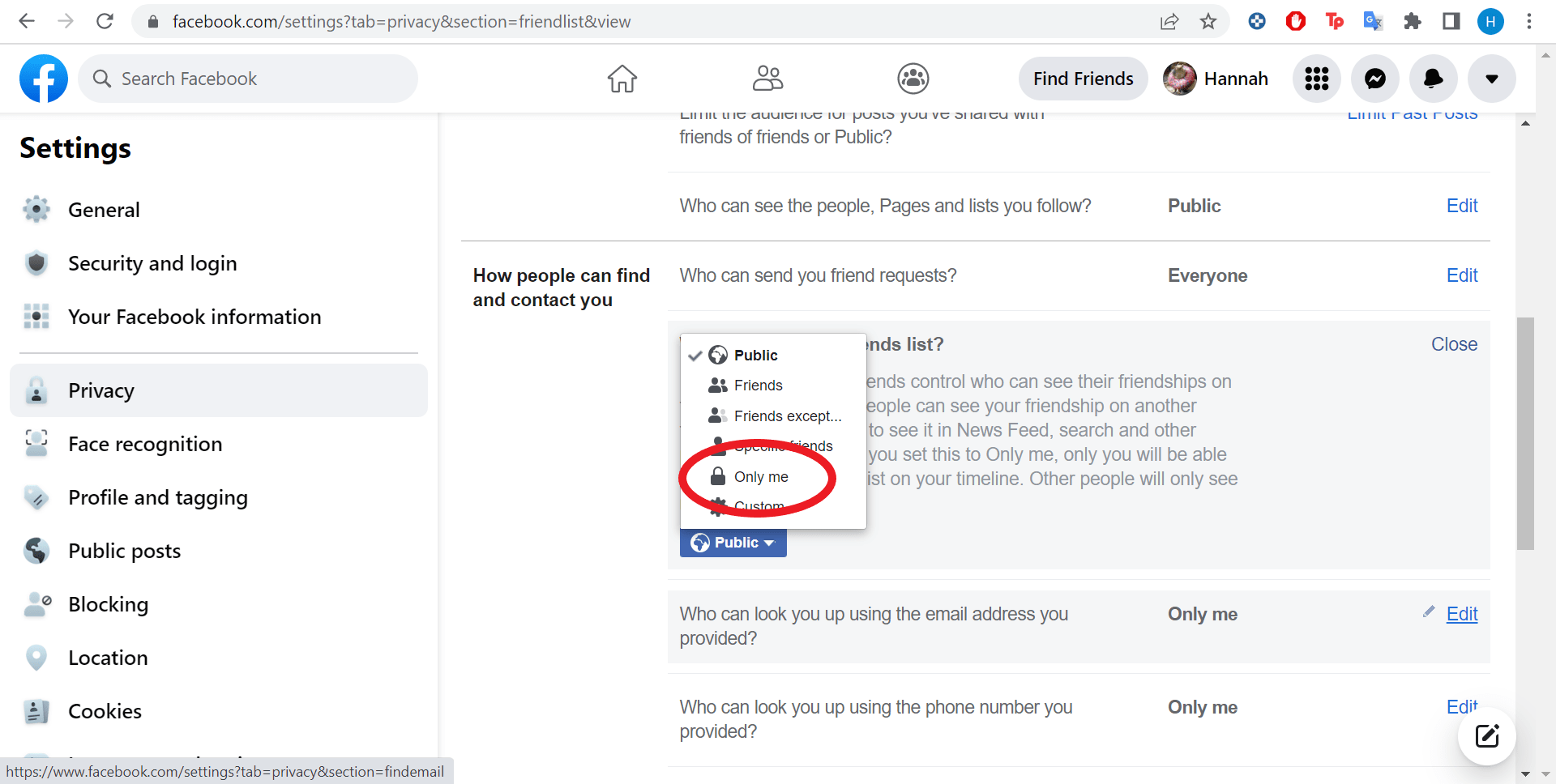Open Public posts settings
The image size is (1556, 784).
pyautogui.click(x=219, y=551)
